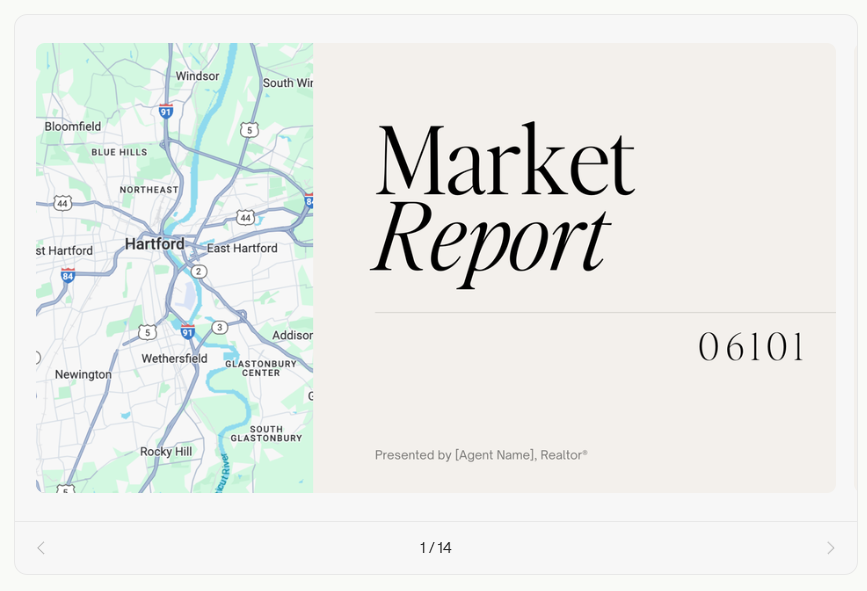Click the page indicator showing 1 of 14

click(433, 547)
